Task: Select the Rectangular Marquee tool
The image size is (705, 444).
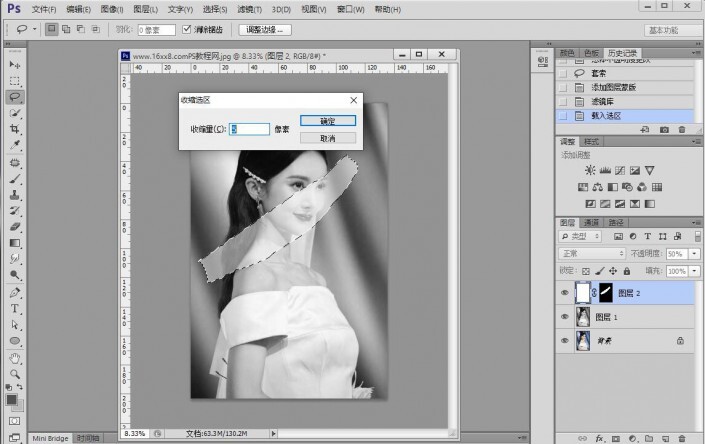Action: point(15,80)
